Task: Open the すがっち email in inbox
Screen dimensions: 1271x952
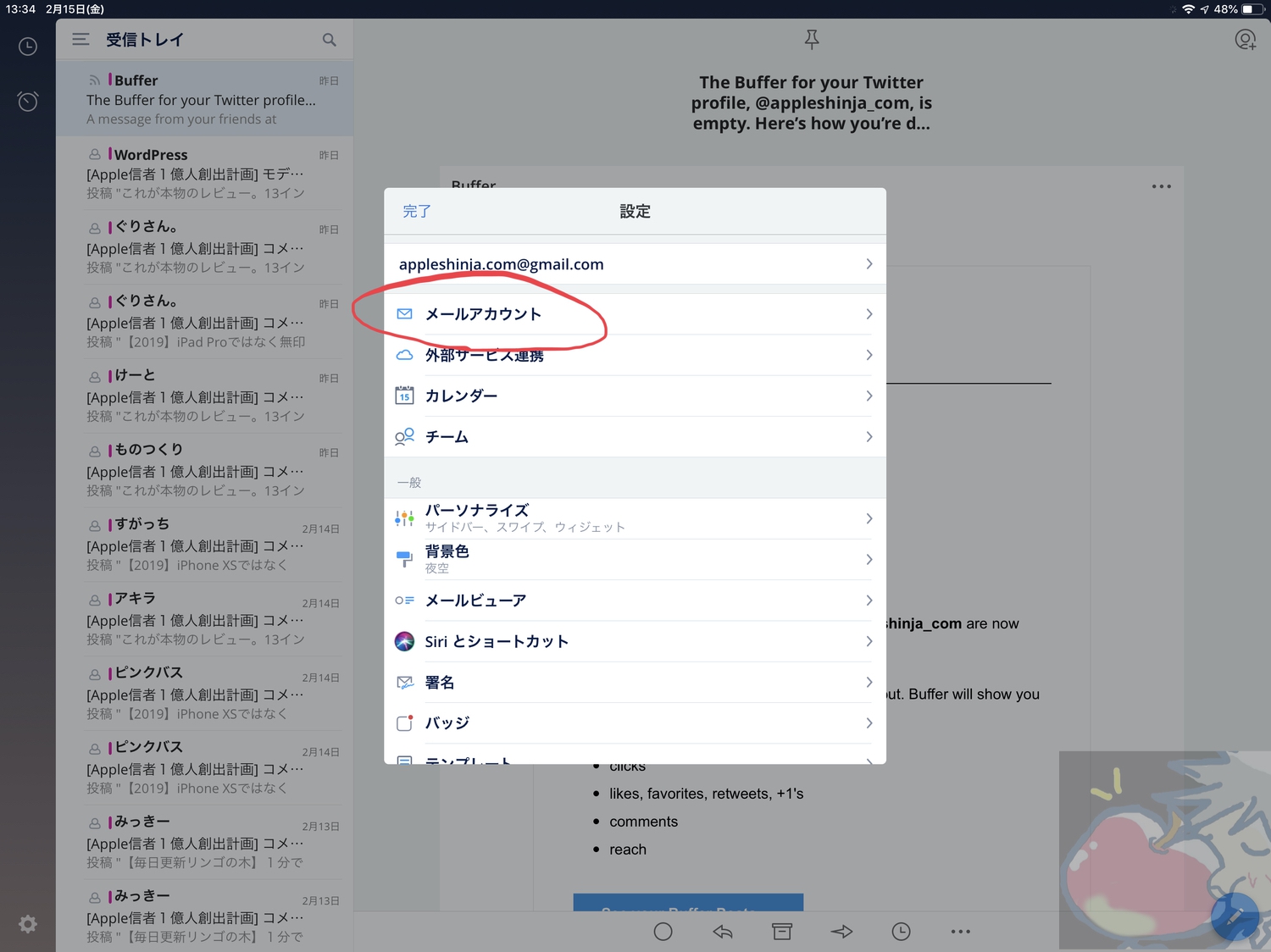Action: coord(204,545)
